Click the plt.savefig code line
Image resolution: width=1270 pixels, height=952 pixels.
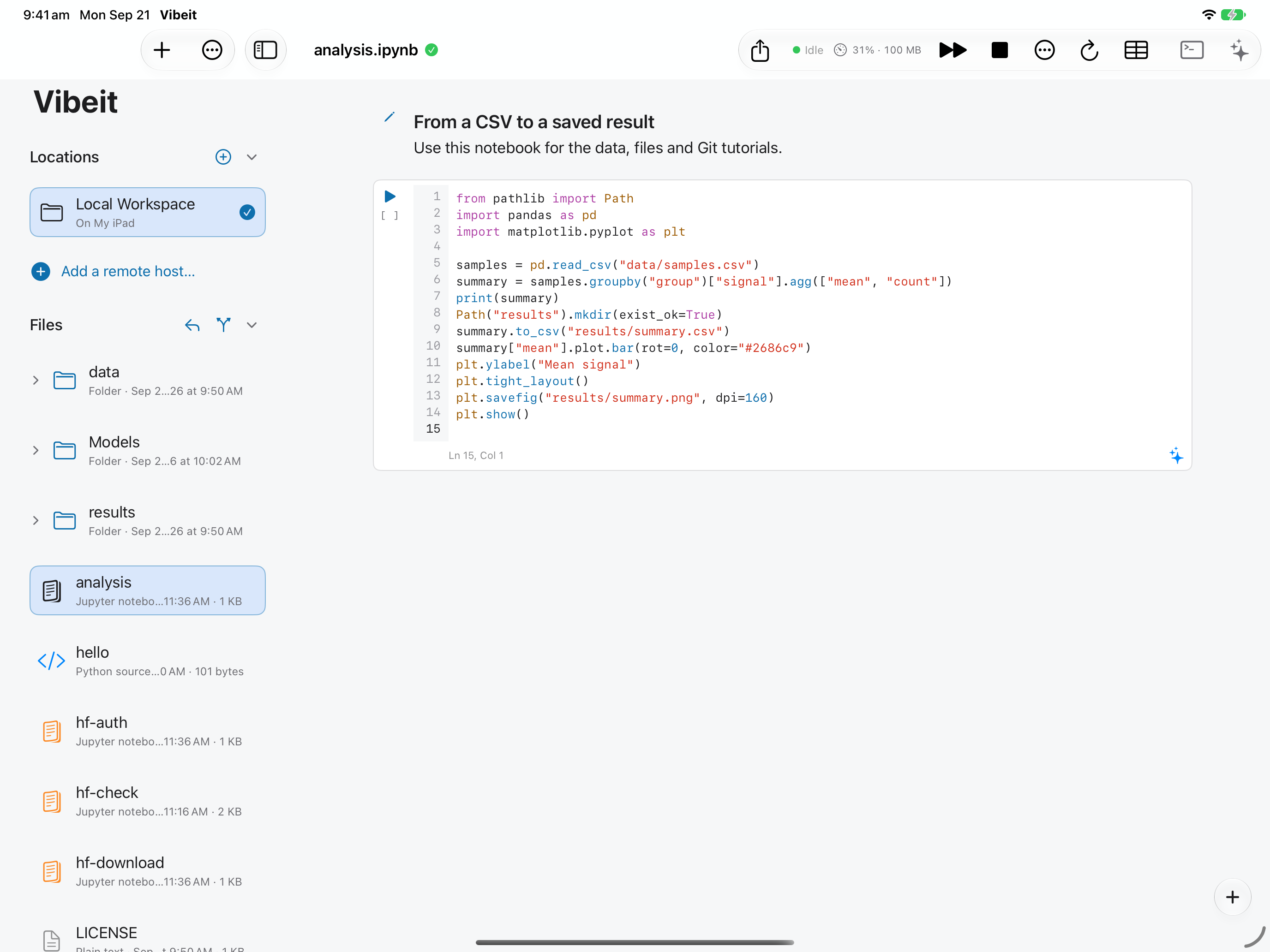point(615,398)
